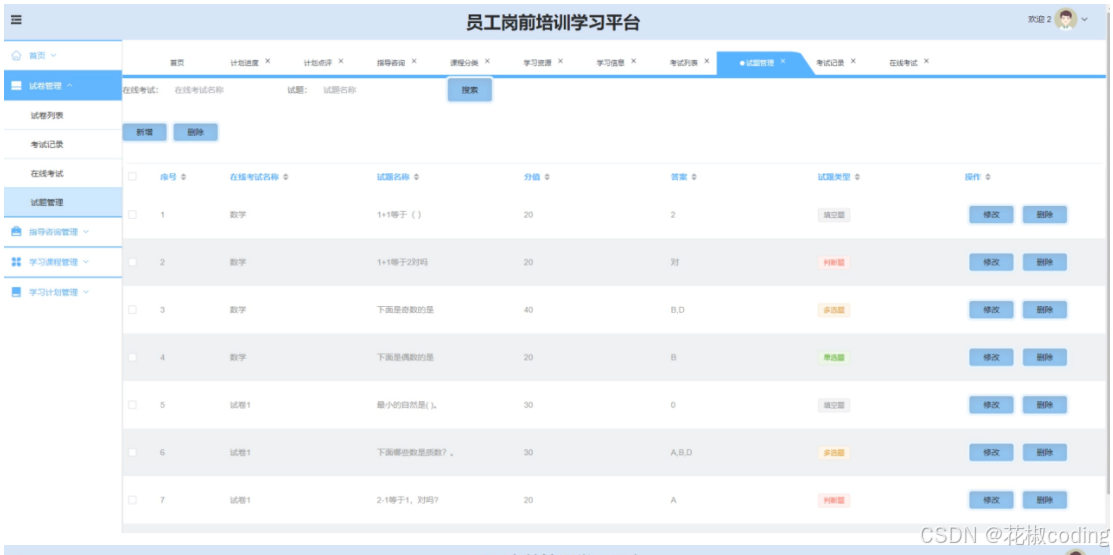Close the 学习信息 tab
This screenshot has height=555, width=1113.
tap(633, 61)
